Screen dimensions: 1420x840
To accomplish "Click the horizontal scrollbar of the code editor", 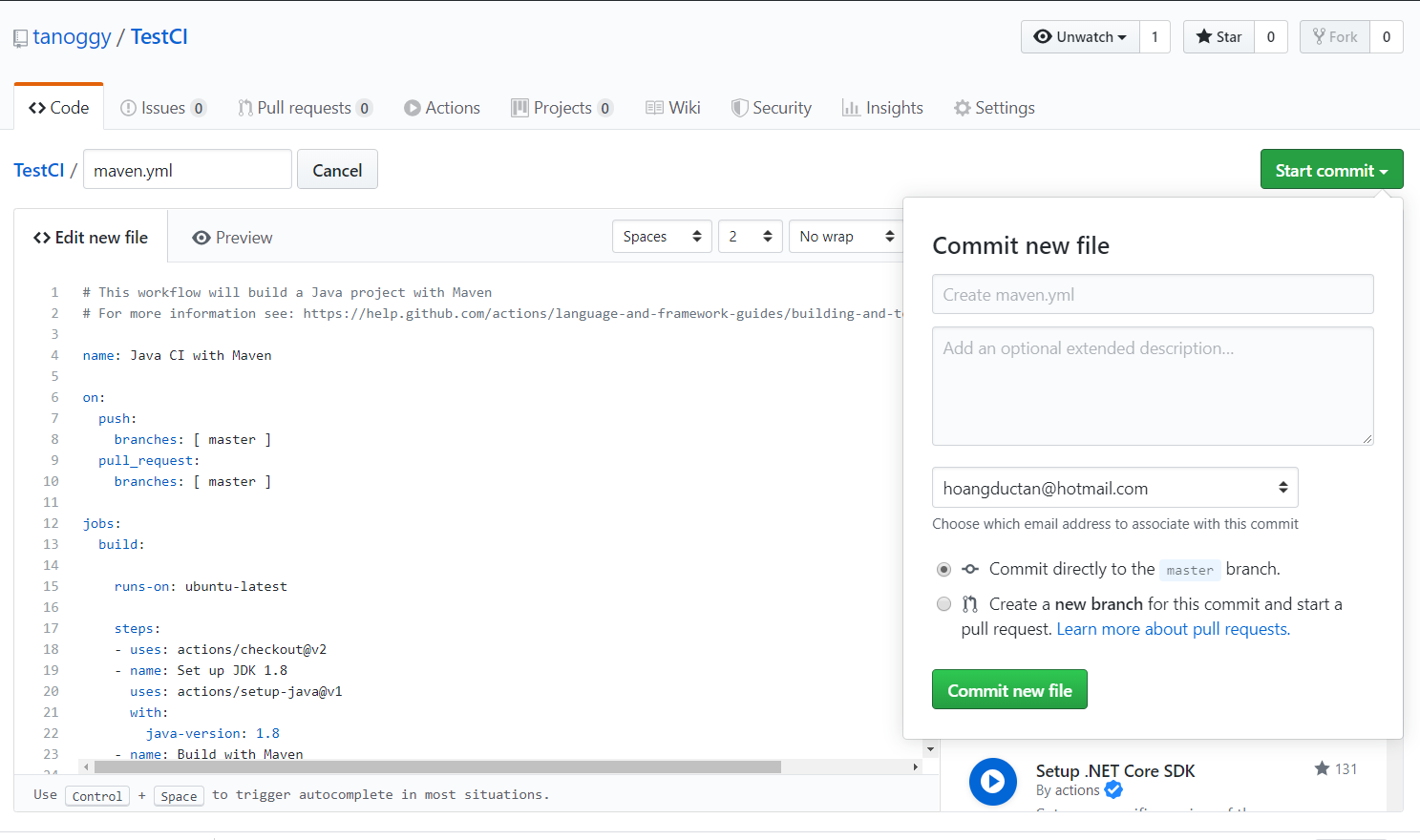I will [437, 766].
